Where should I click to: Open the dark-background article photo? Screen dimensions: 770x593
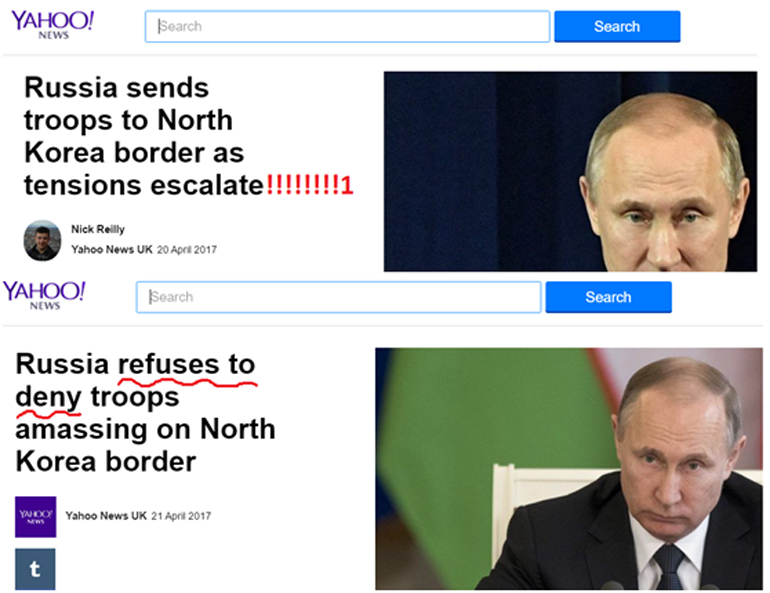click(570, 171)
